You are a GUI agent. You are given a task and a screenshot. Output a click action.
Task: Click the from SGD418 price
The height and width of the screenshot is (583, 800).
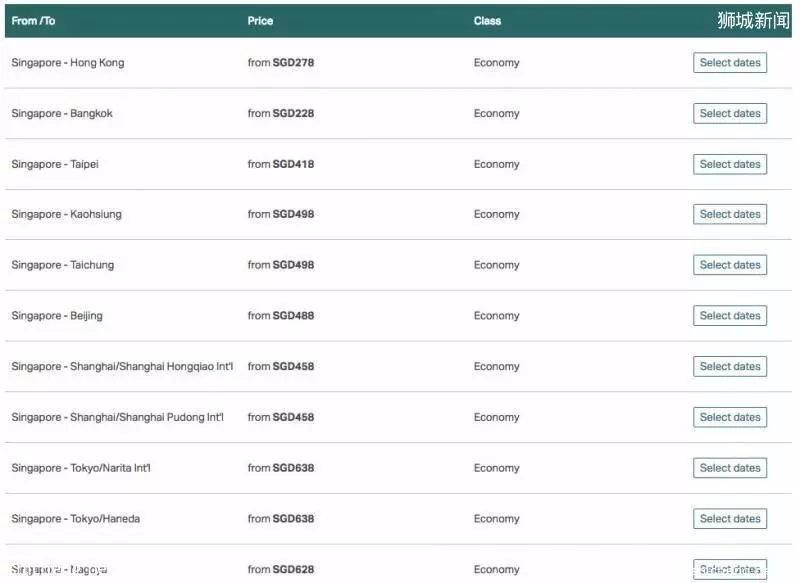pyautogui.click(x=281, y=164)
